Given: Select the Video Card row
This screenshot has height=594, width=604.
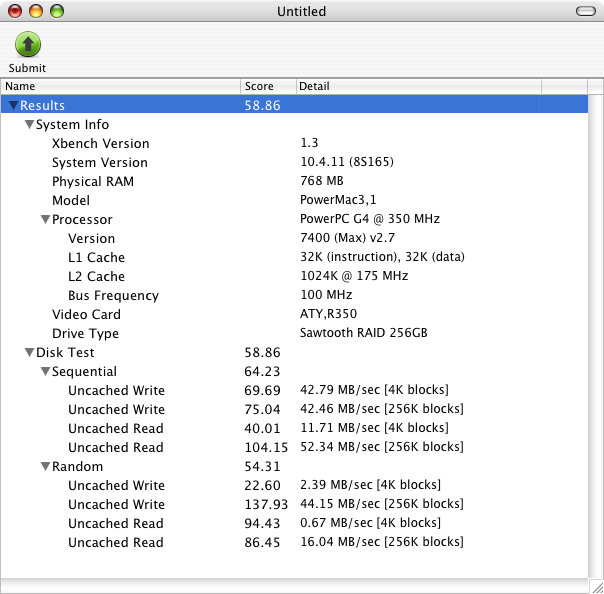Looking at the screenshot, I should pos(294,314).
